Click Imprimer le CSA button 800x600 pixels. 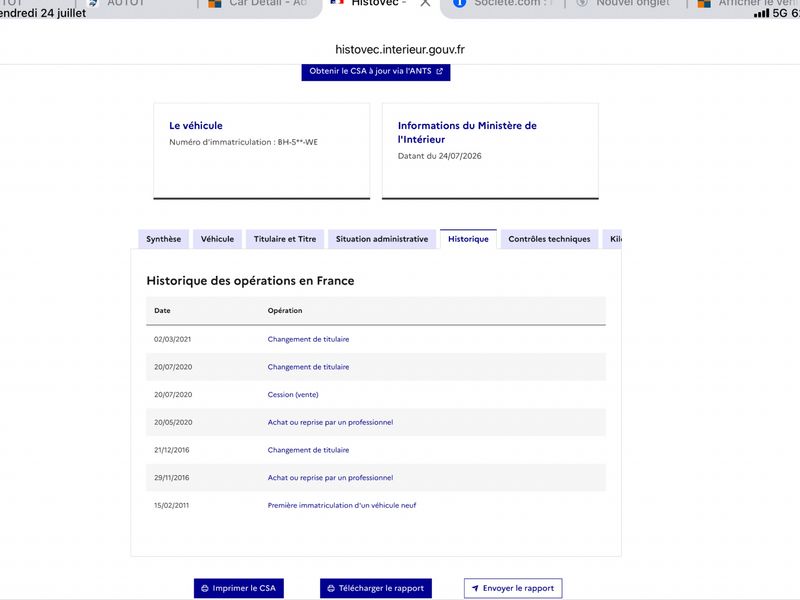click(x=239, y=588)
